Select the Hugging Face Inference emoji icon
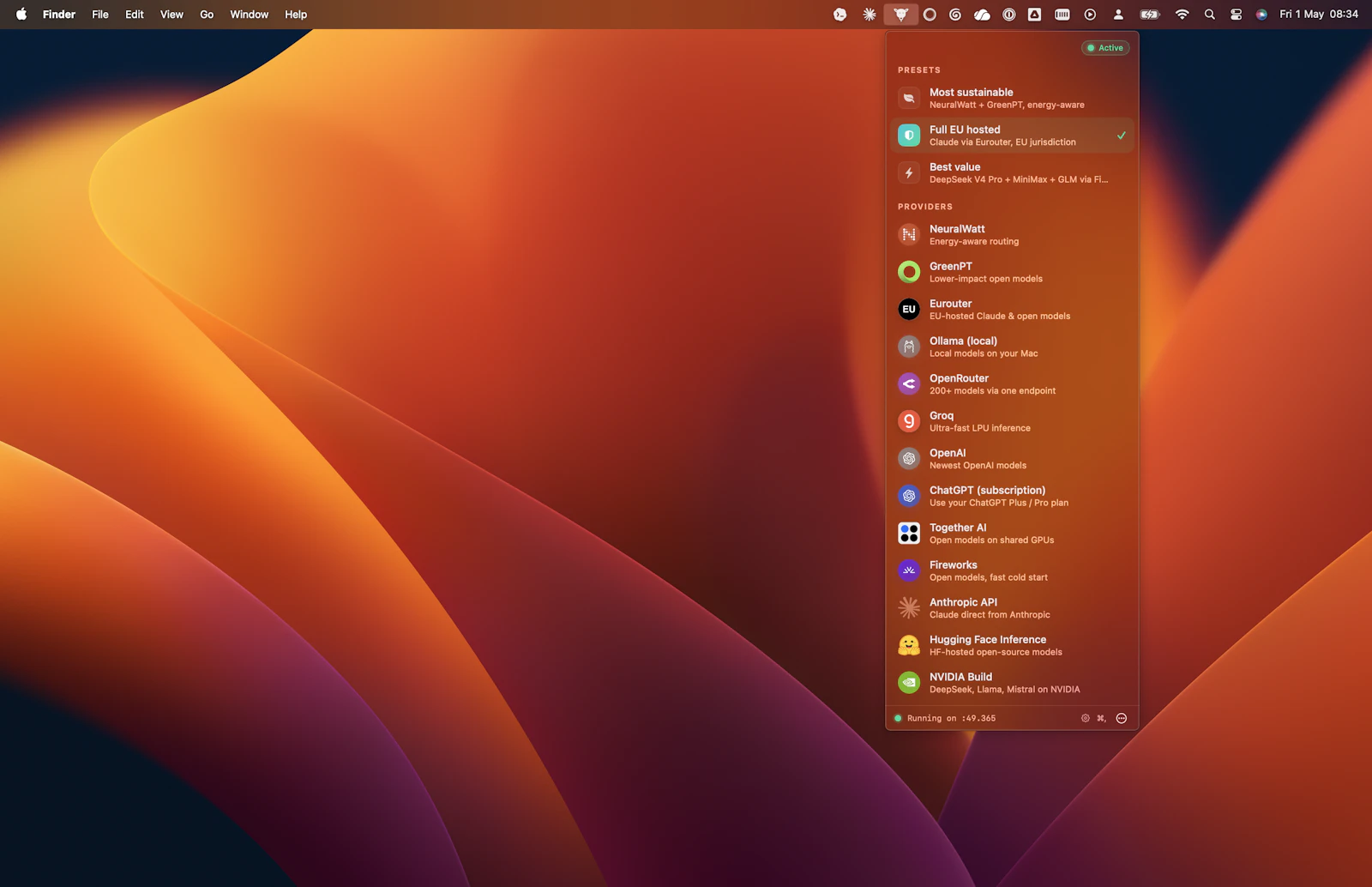The image size is (1372, 887). coord(909,645)
